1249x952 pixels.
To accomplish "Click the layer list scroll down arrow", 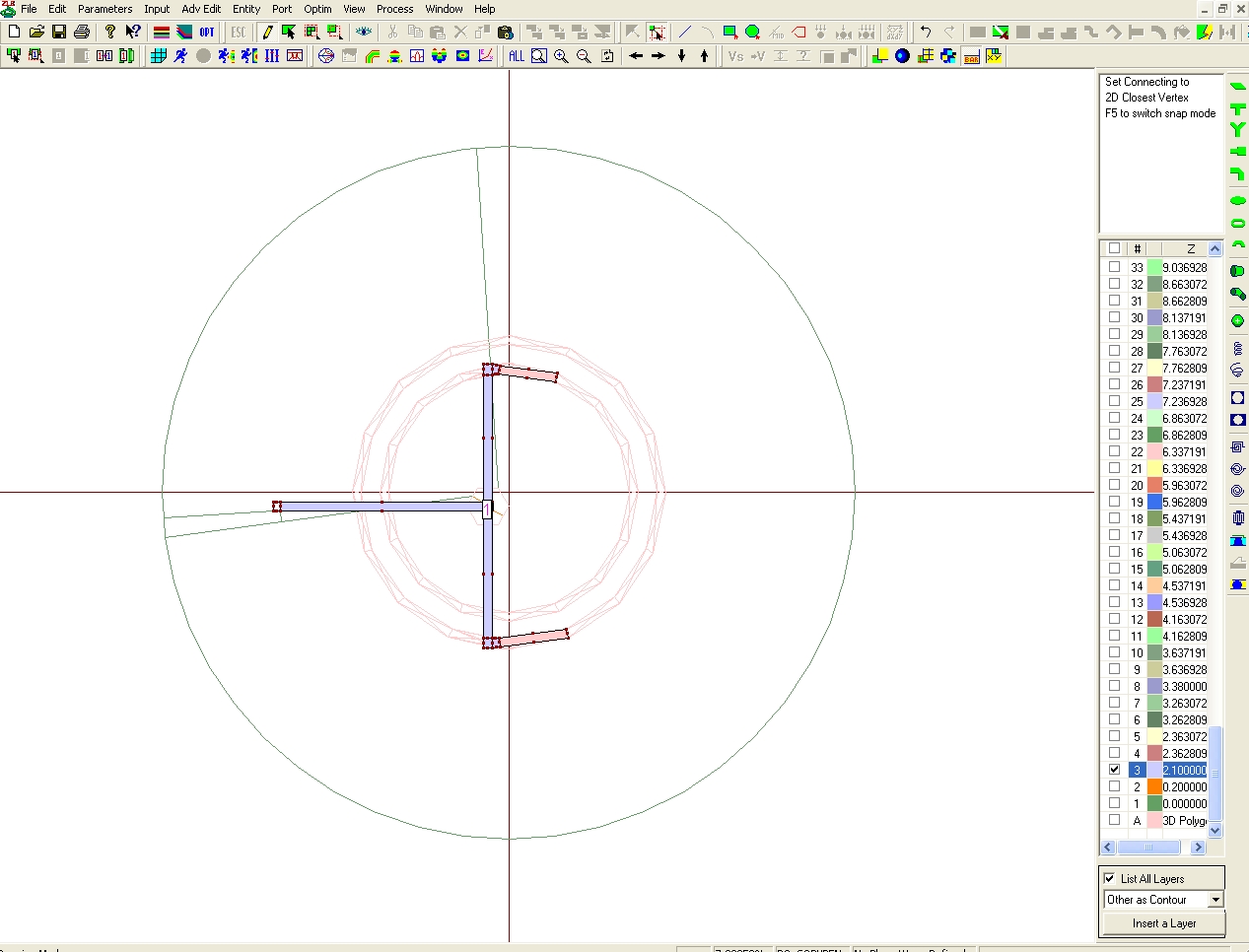I will click(x=1215, y=831).
